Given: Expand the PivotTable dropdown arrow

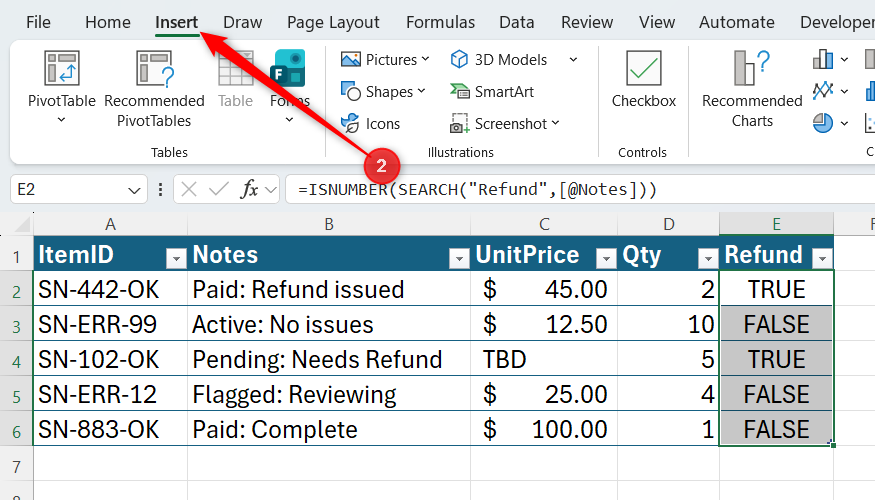Looking at the screenshot, I should click(x=61, y=119).
